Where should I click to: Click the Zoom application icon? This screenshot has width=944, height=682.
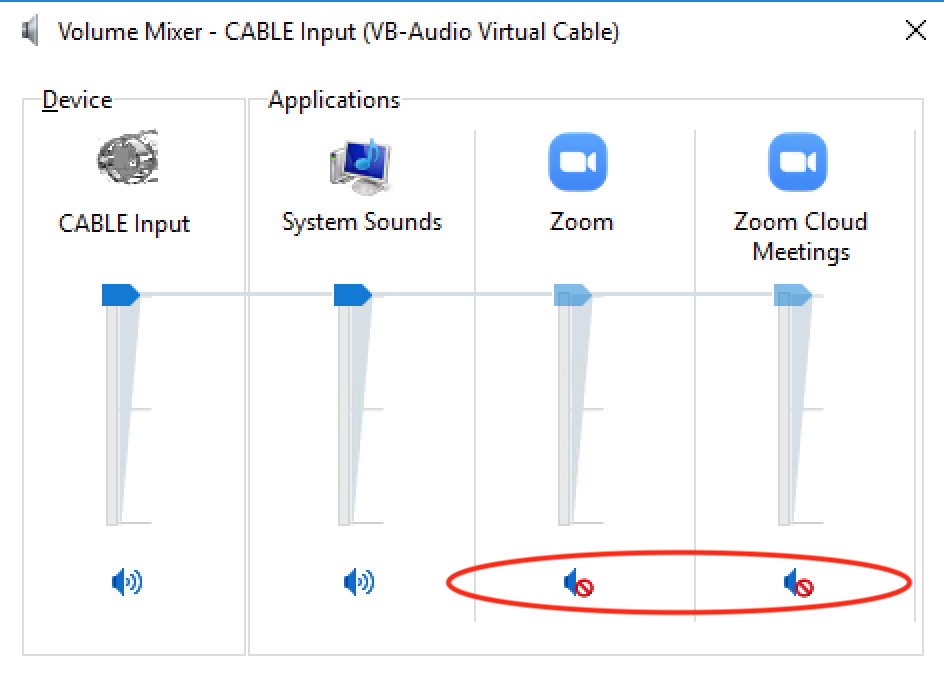[578, 162]
